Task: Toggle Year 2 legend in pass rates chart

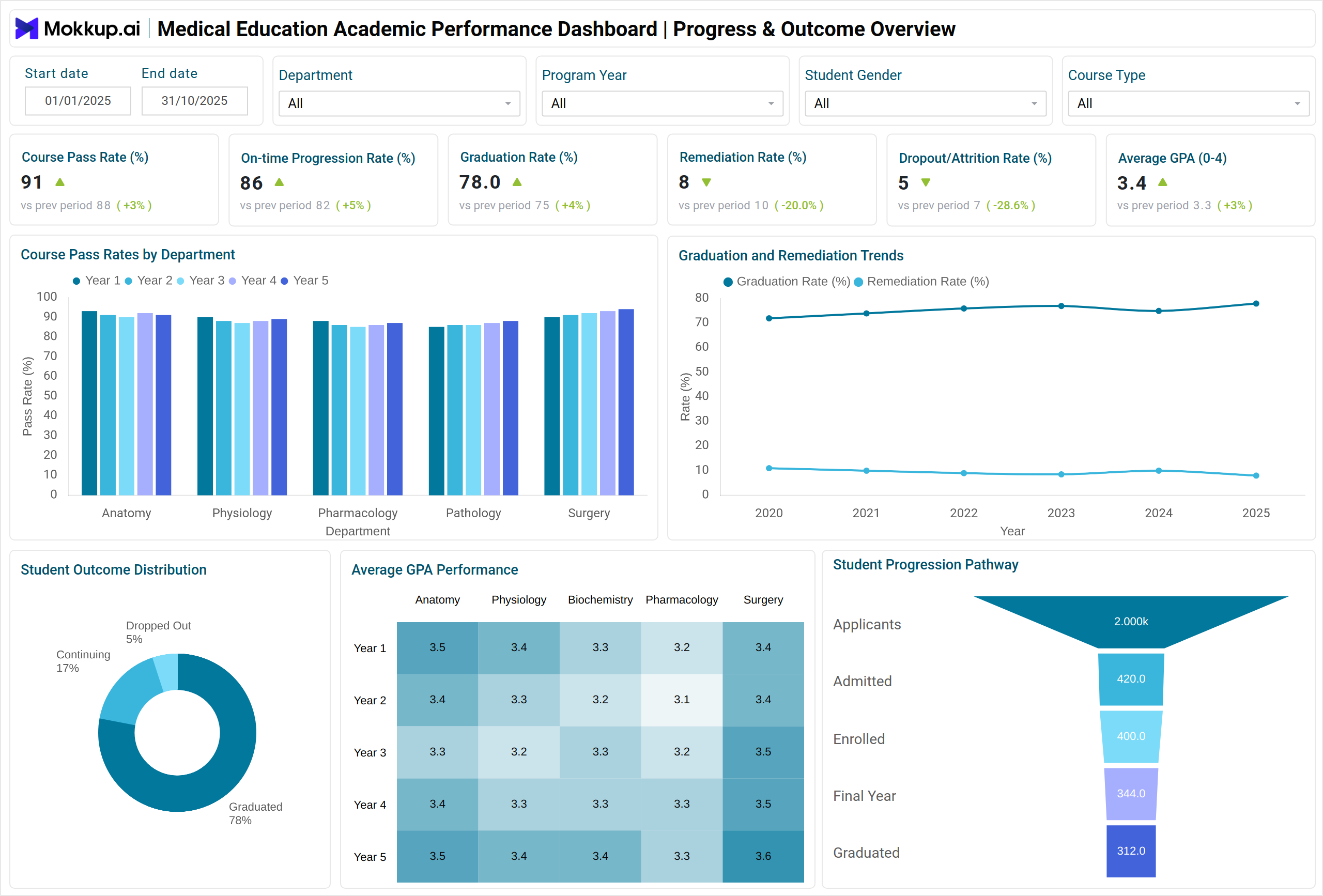Action: pyautogui.click(x=148, y=281)
